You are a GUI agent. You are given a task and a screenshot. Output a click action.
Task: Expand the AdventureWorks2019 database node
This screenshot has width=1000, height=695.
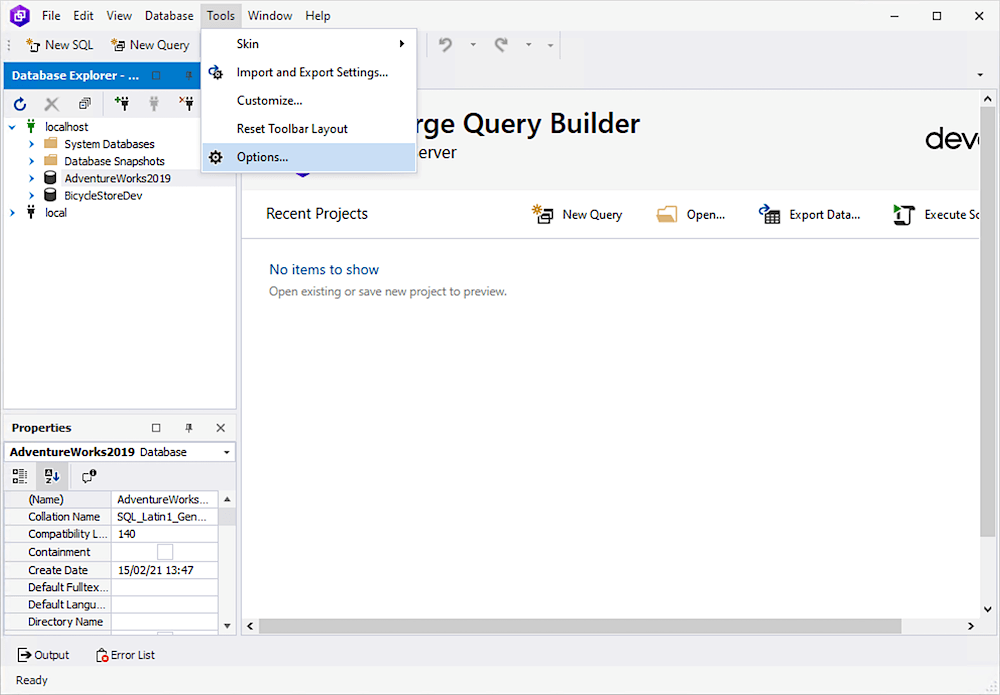[x=31, y=179]
